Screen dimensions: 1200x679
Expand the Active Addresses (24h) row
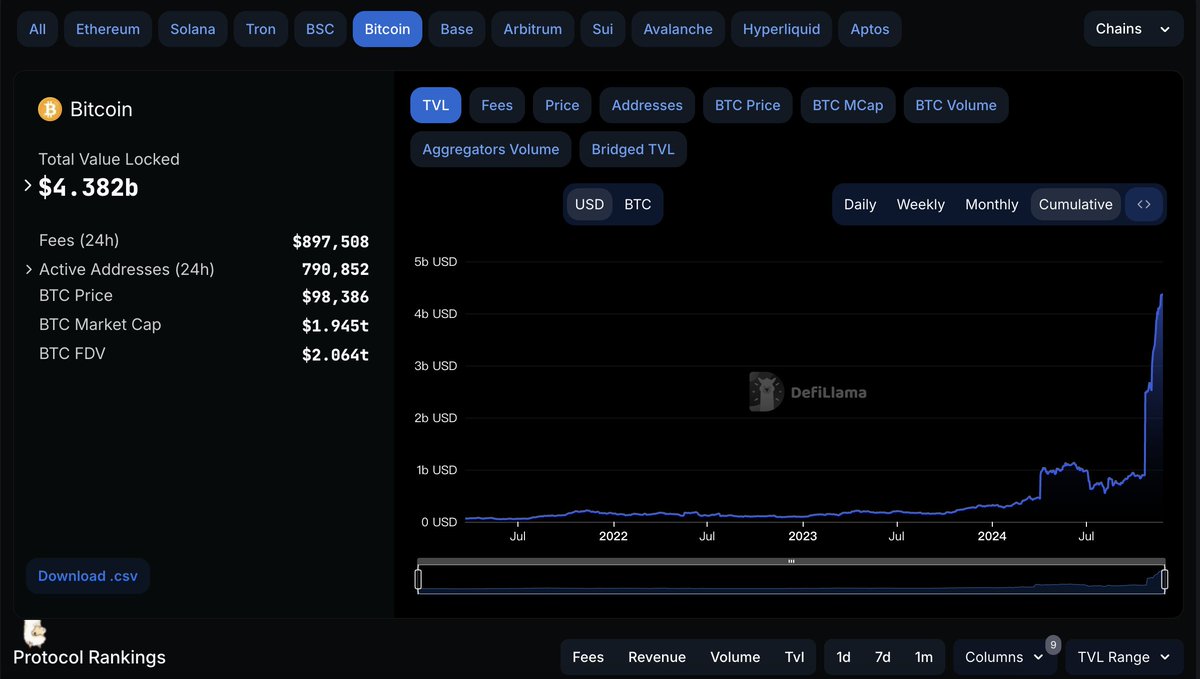(28, 269)
